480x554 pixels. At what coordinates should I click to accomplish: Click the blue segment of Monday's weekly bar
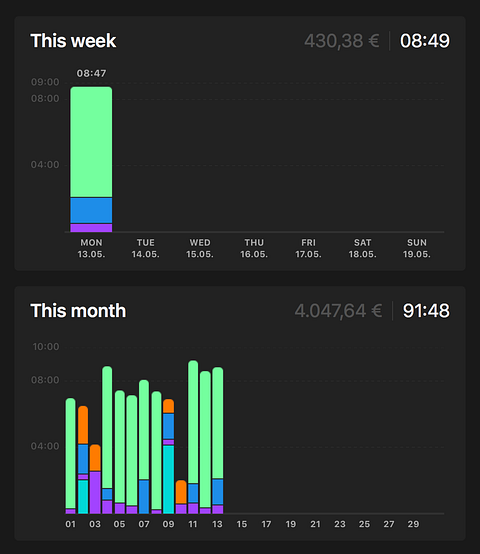[91, 211]
